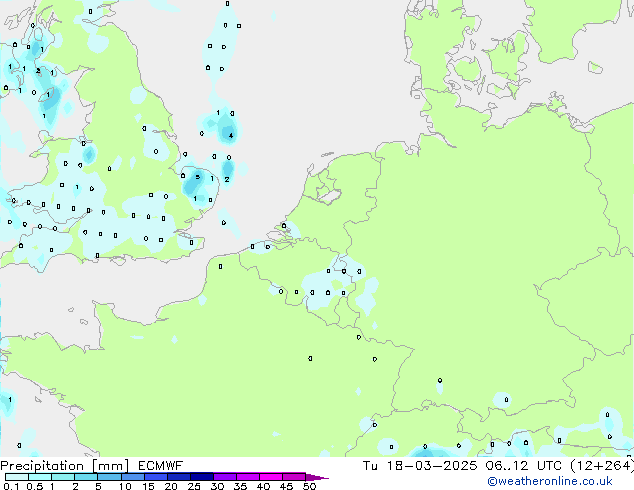Viewport: 634px width, 490px height.
Task: Click the '(12+264)' forecast offset text
Action: [x=602, y=466]
